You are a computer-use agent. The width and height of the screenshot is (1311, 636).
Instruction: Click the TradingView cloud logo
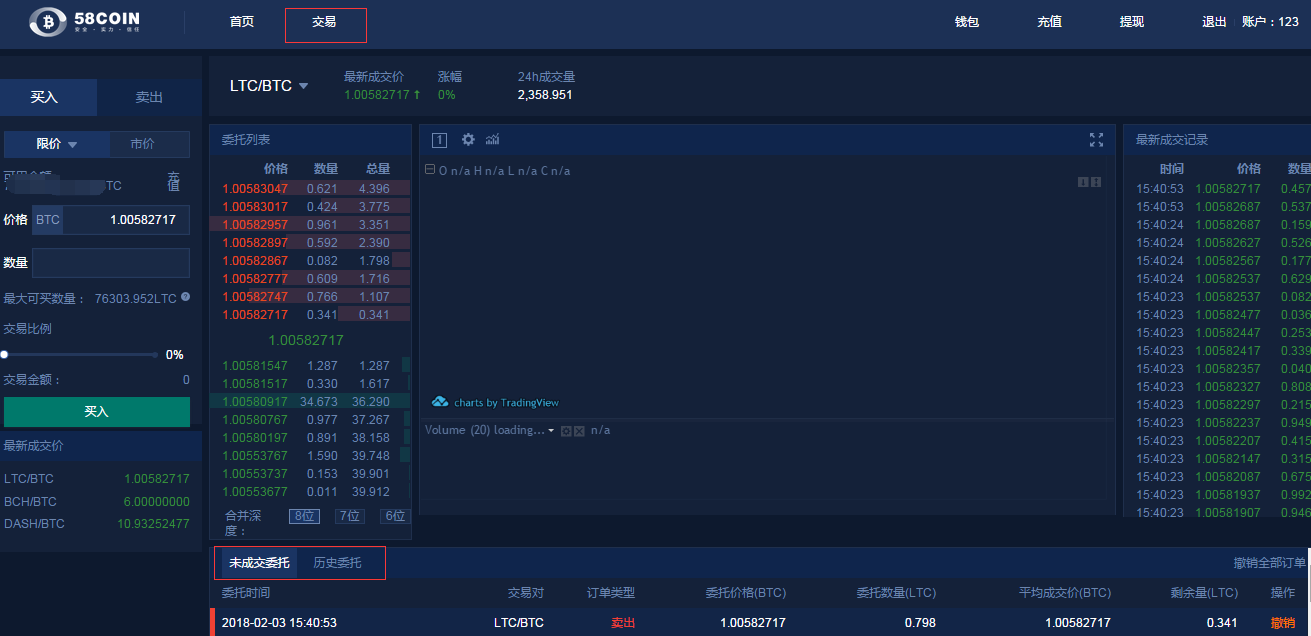(x=440, y=402)
